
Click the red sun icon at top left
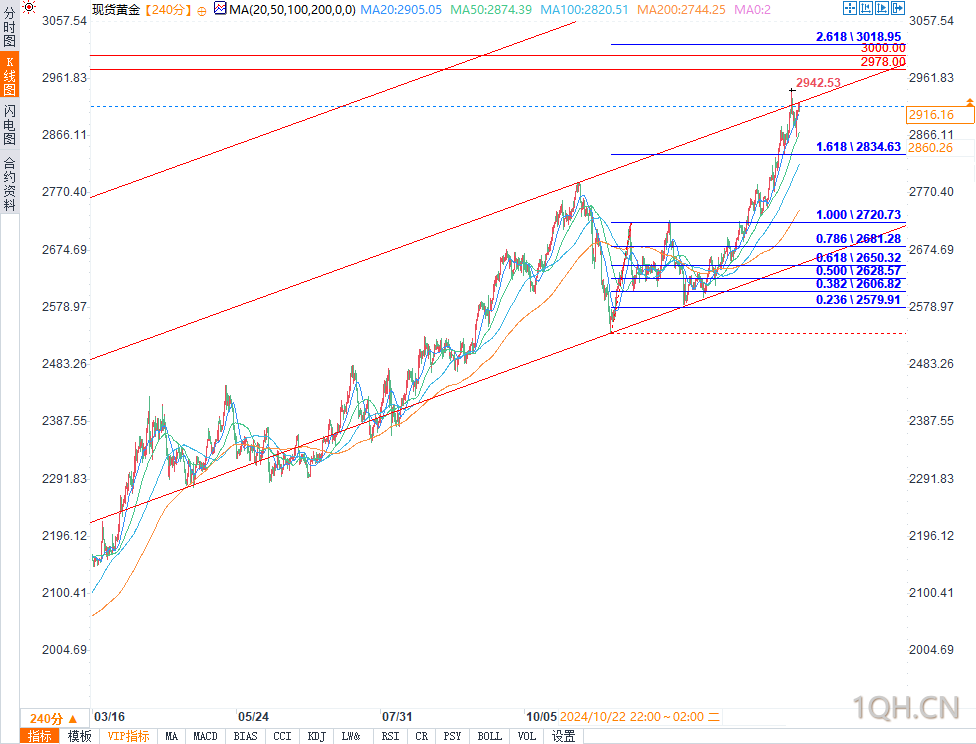29,7
